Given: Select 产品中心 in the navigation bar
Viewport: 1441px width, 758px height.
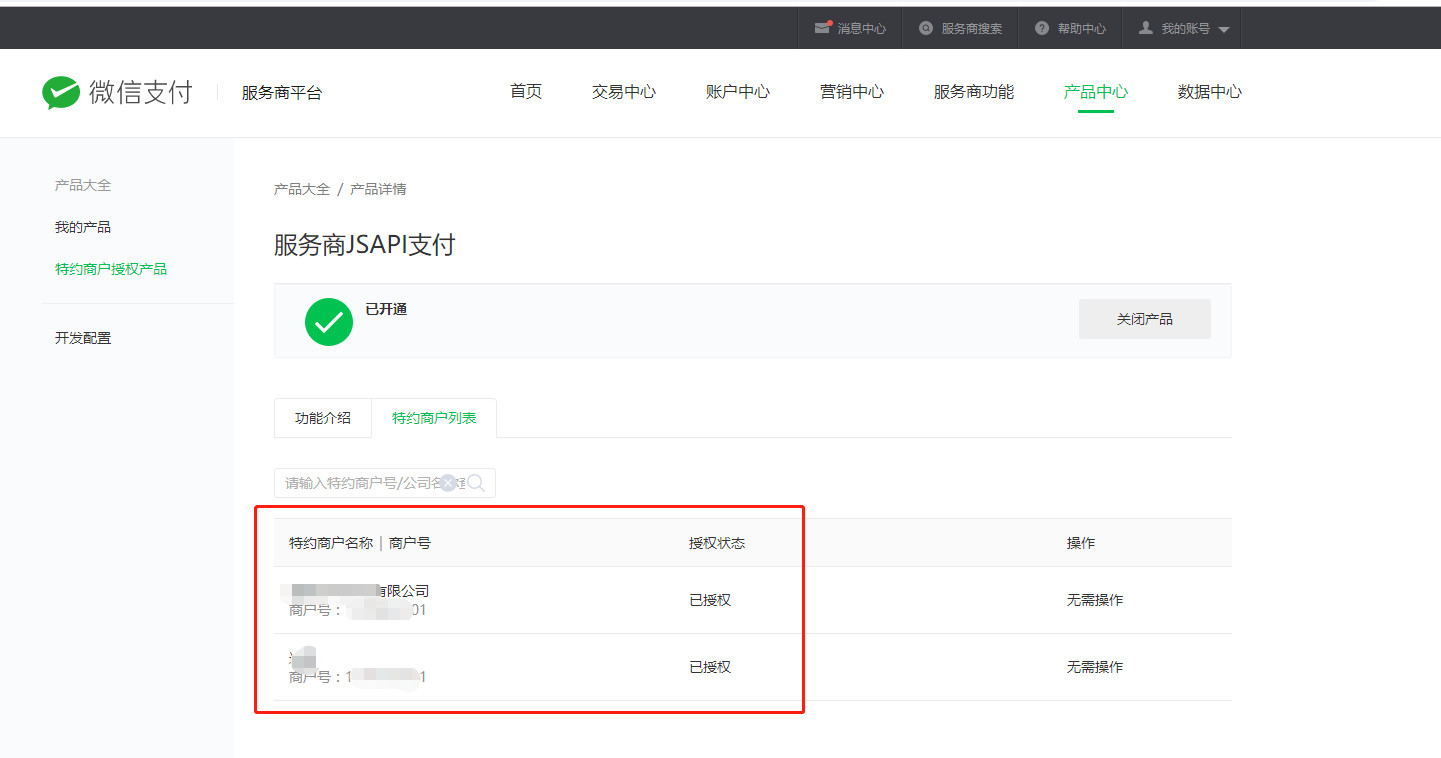Looking at the screenshot, I should [1096, 92].
